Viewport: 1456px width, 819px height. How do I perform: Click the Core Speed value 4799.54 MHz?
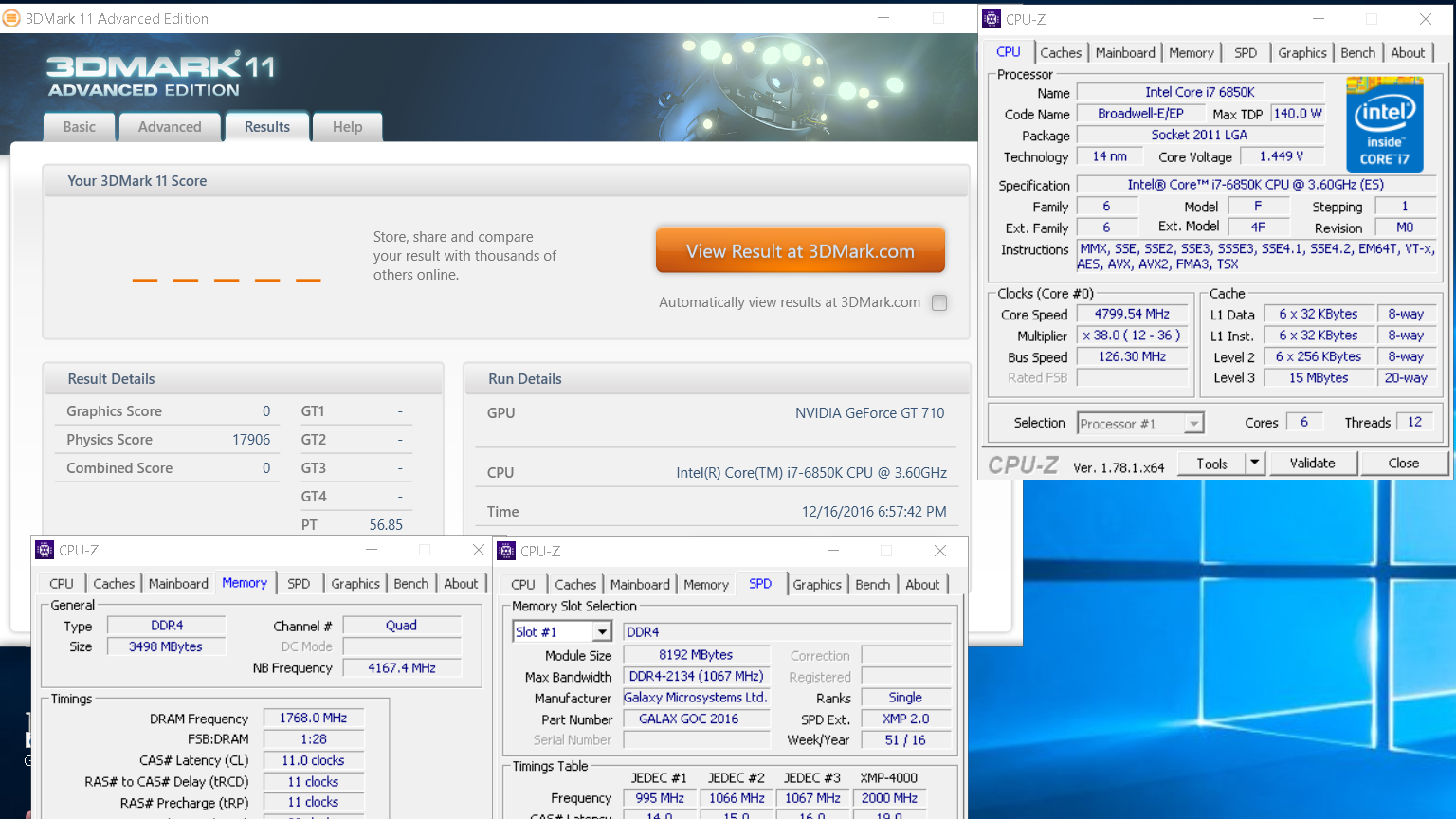[x=1132, y=314]
